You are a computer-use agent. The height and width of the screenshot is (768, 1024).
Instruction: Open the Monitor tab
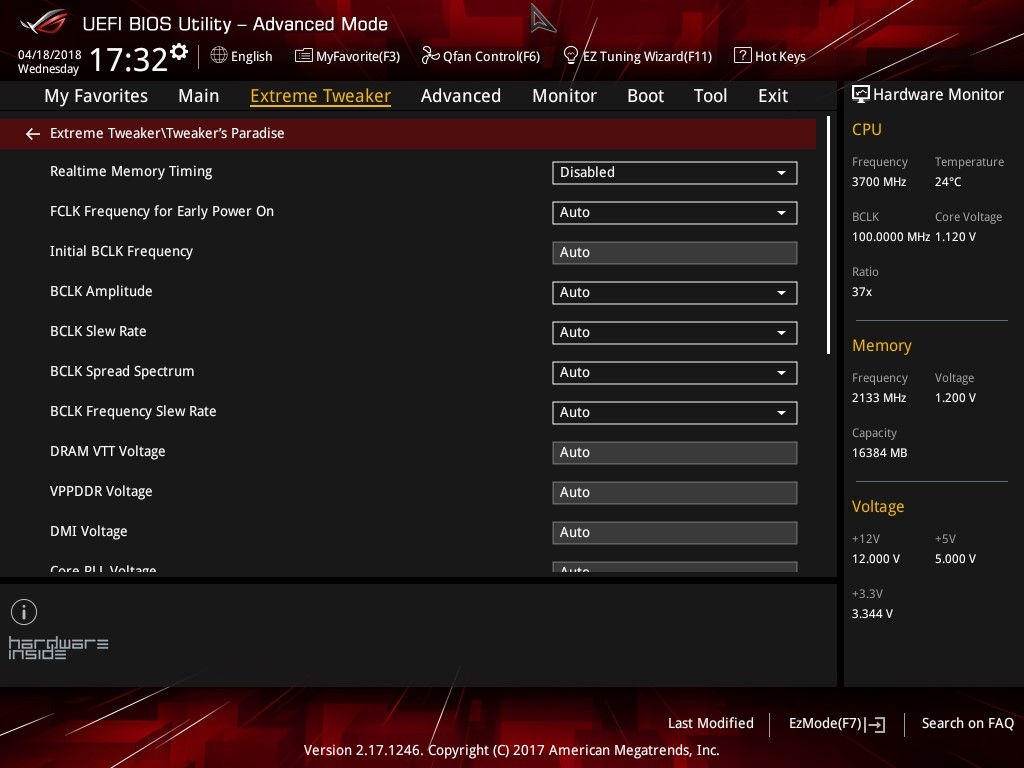tap(564, 96)
